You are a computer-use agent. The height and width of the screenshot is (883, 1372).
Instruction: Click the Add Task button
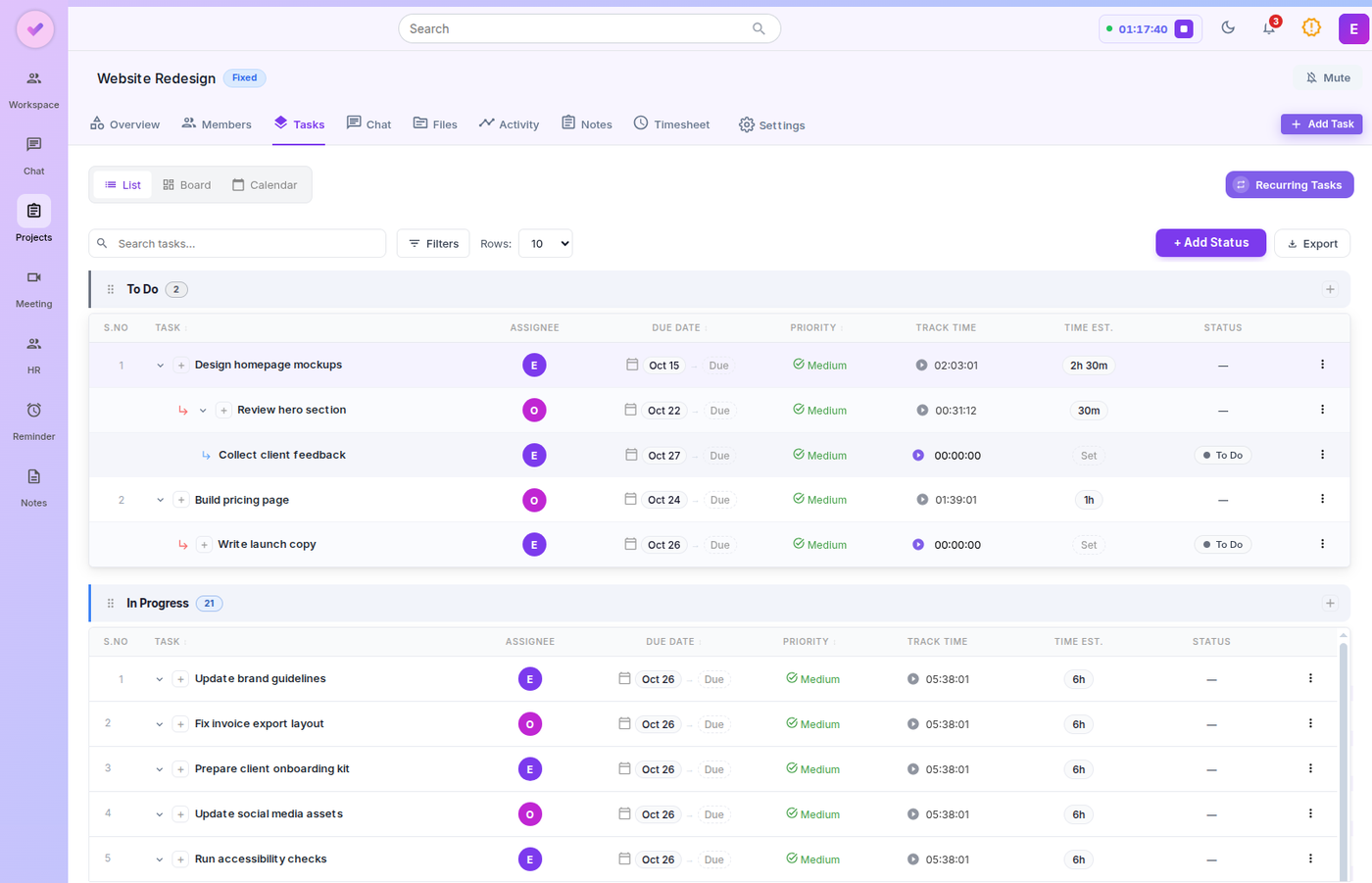(x=1321, y=124)
